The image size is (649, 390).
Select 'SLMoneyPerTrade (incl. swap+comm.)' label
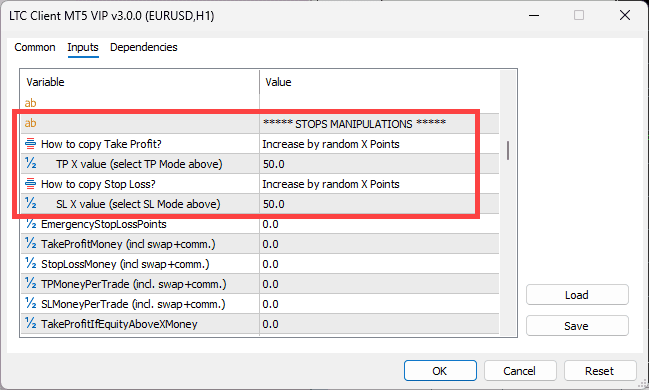(x=133, y=304)
